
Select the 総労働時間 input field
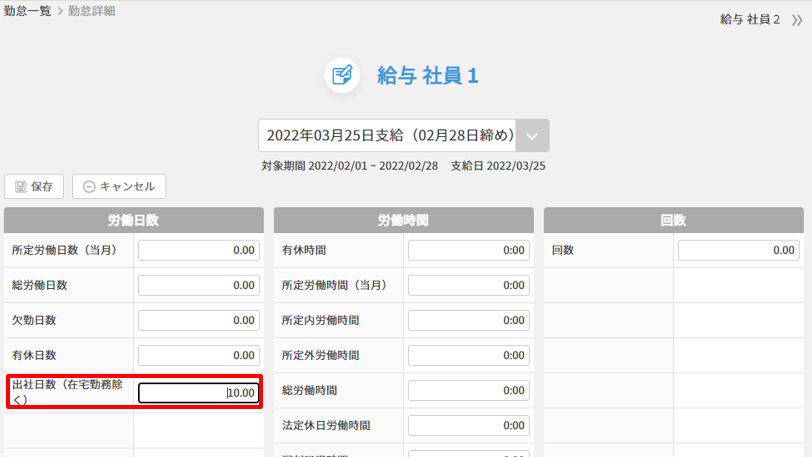tap(468, 391)
